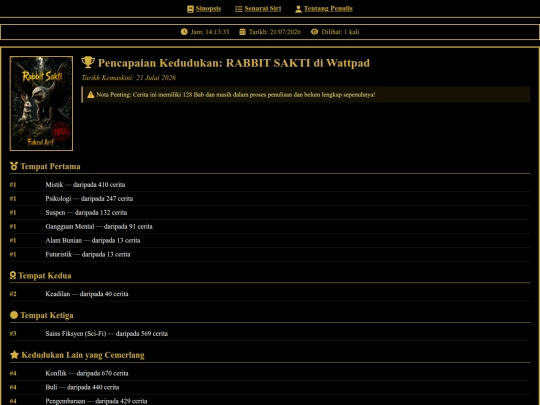Click the Nota Penting notice text
Viewport: 540px width, 405px height.
pos(236,94)
